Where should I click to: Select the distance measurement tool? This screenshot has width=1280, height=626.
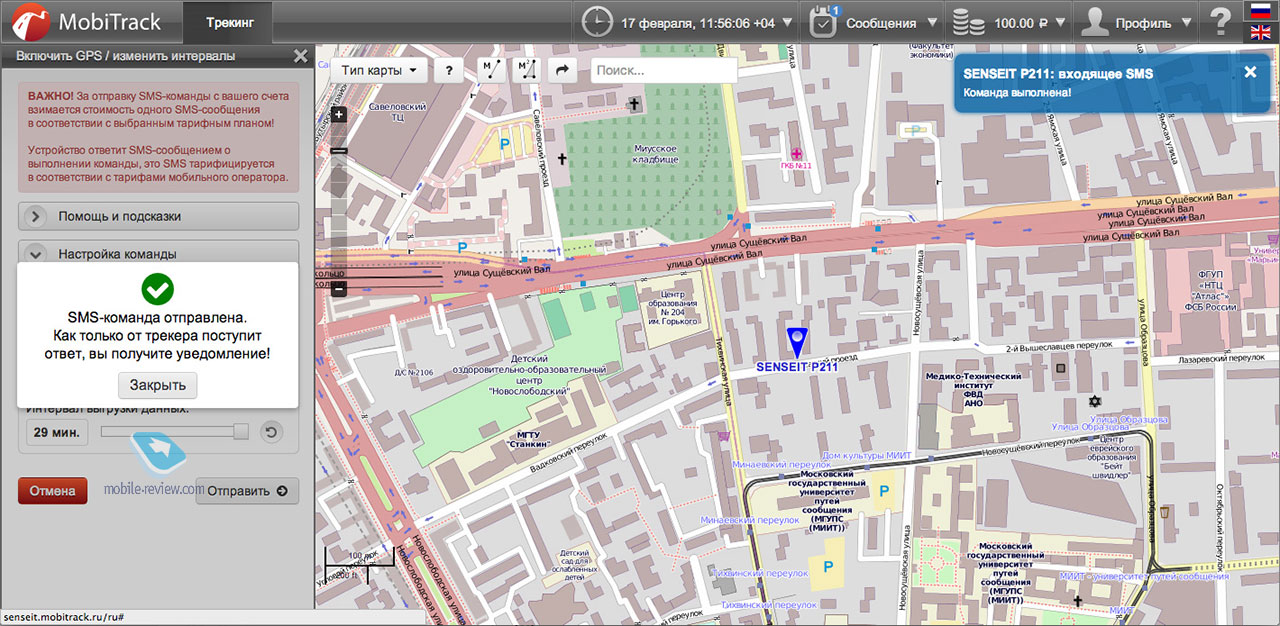491,70
